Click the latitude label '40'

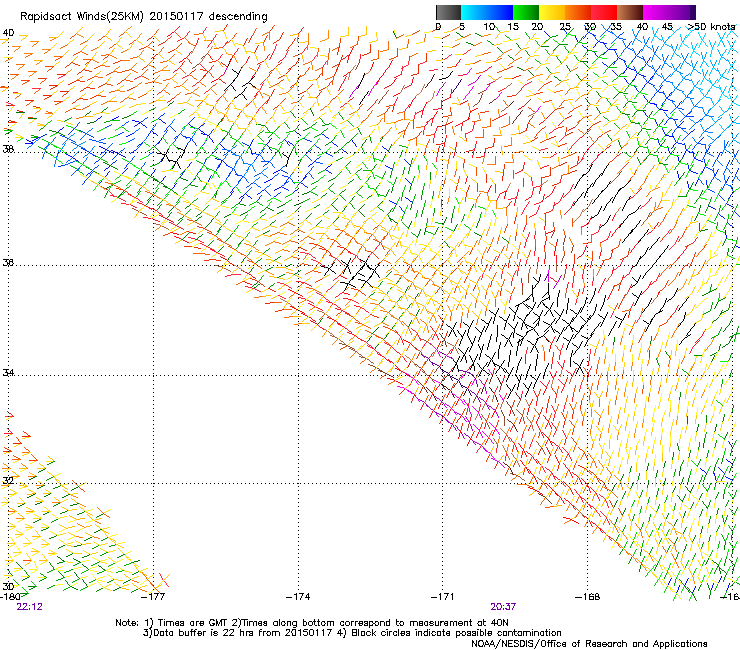point(8,33)
